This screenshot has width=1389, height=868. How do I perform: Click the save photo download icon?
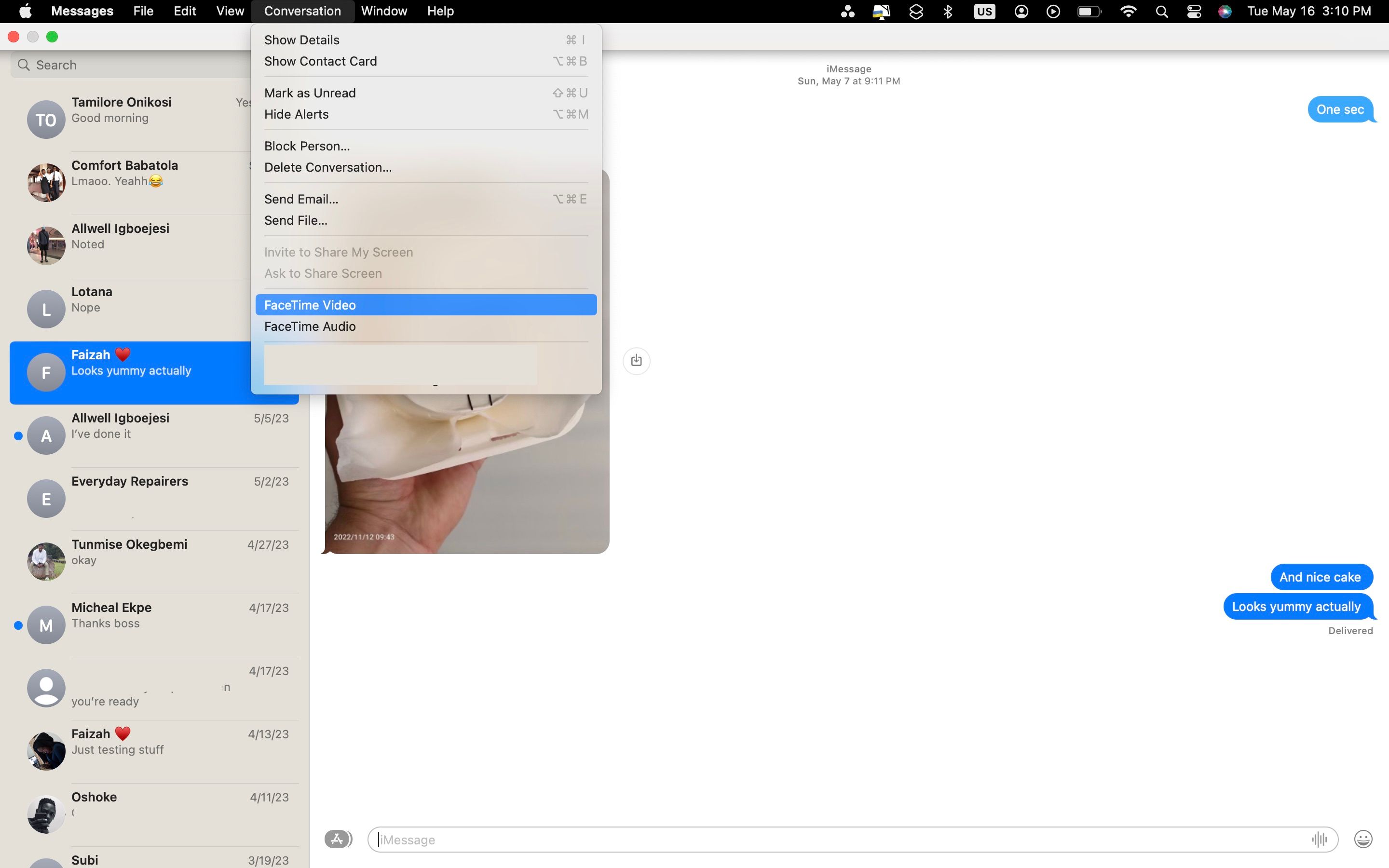[636, 361]
